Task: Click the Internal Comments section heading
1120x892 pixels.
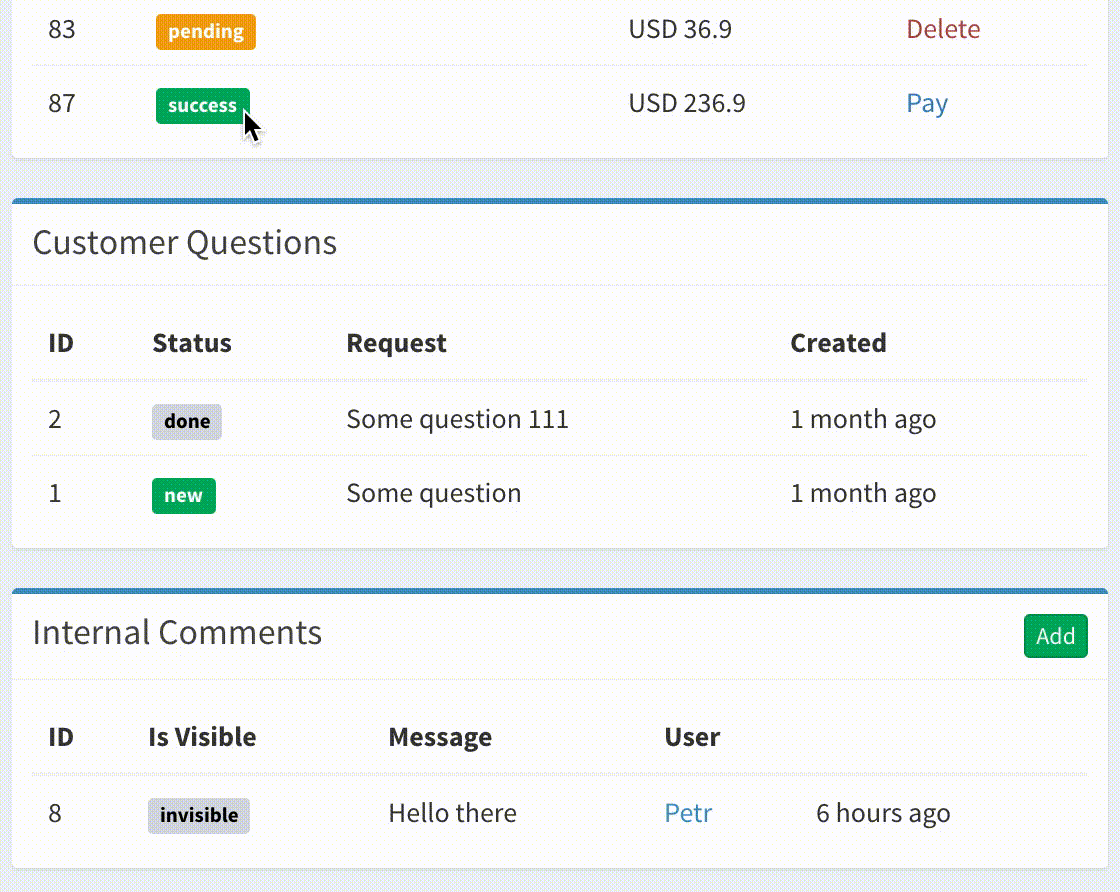Action: (177, 632)
